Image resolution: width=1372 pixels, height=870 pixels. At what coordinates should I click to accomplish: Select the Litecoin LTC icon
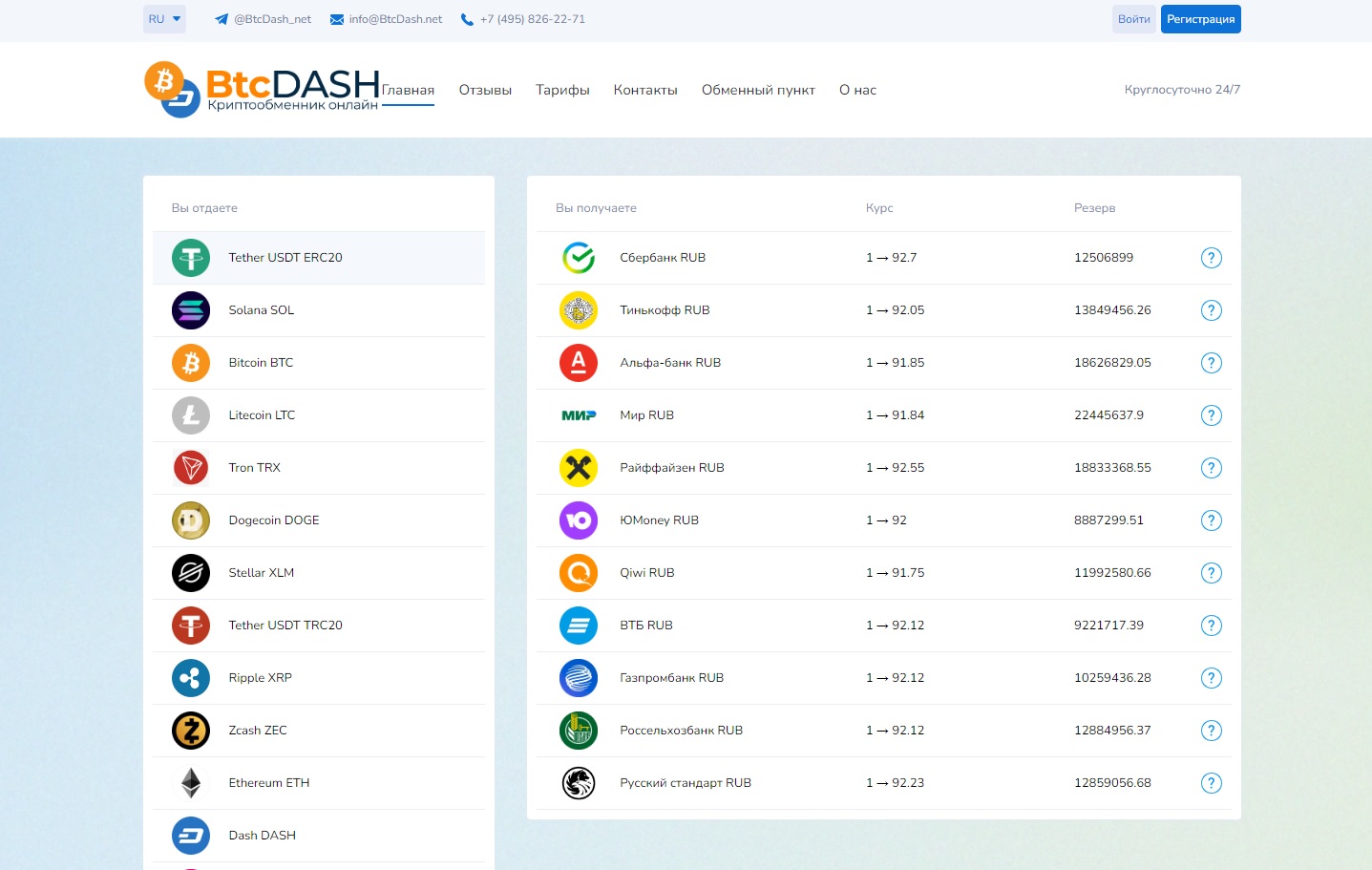[x=191, y=415]
